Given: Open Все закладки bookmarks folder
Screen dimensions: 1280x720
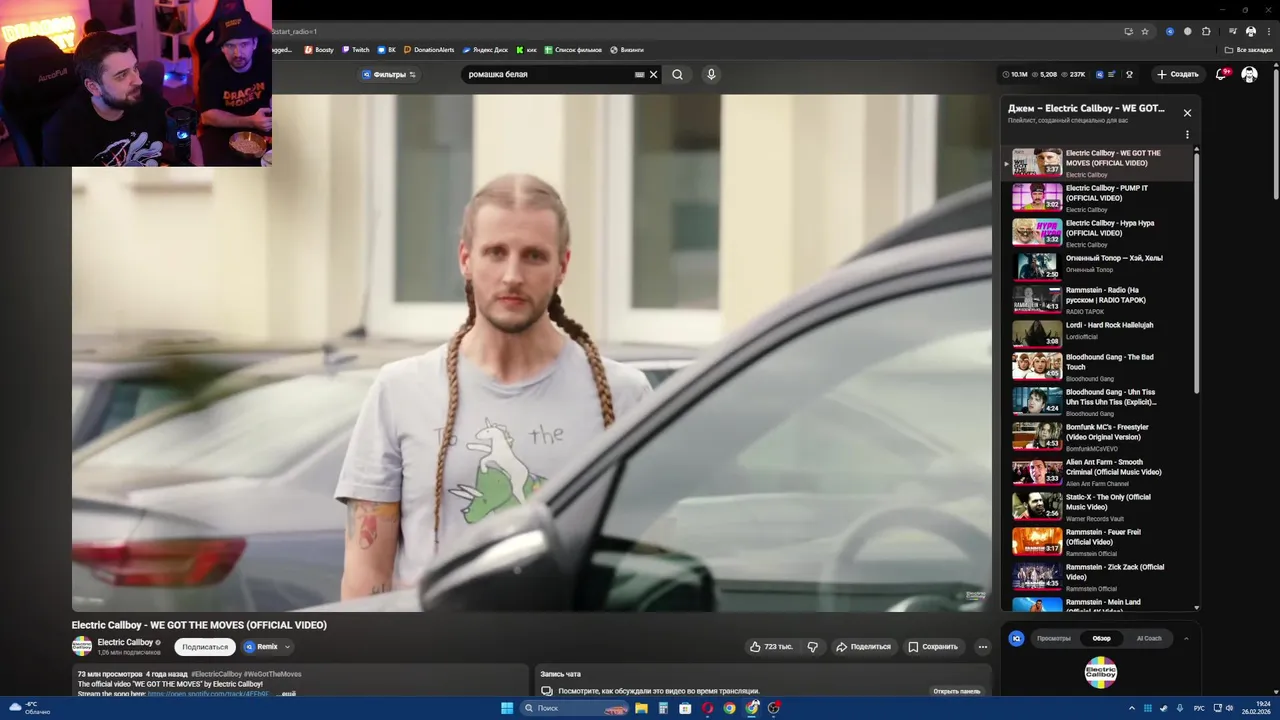Looking at the screenshot, I should pyautogui.click(x=1249, y=49).
